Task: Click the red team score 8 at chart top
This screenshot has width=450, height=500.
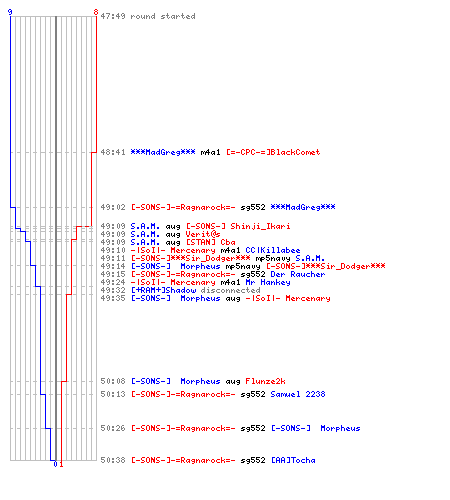Action: coord(96,12)
